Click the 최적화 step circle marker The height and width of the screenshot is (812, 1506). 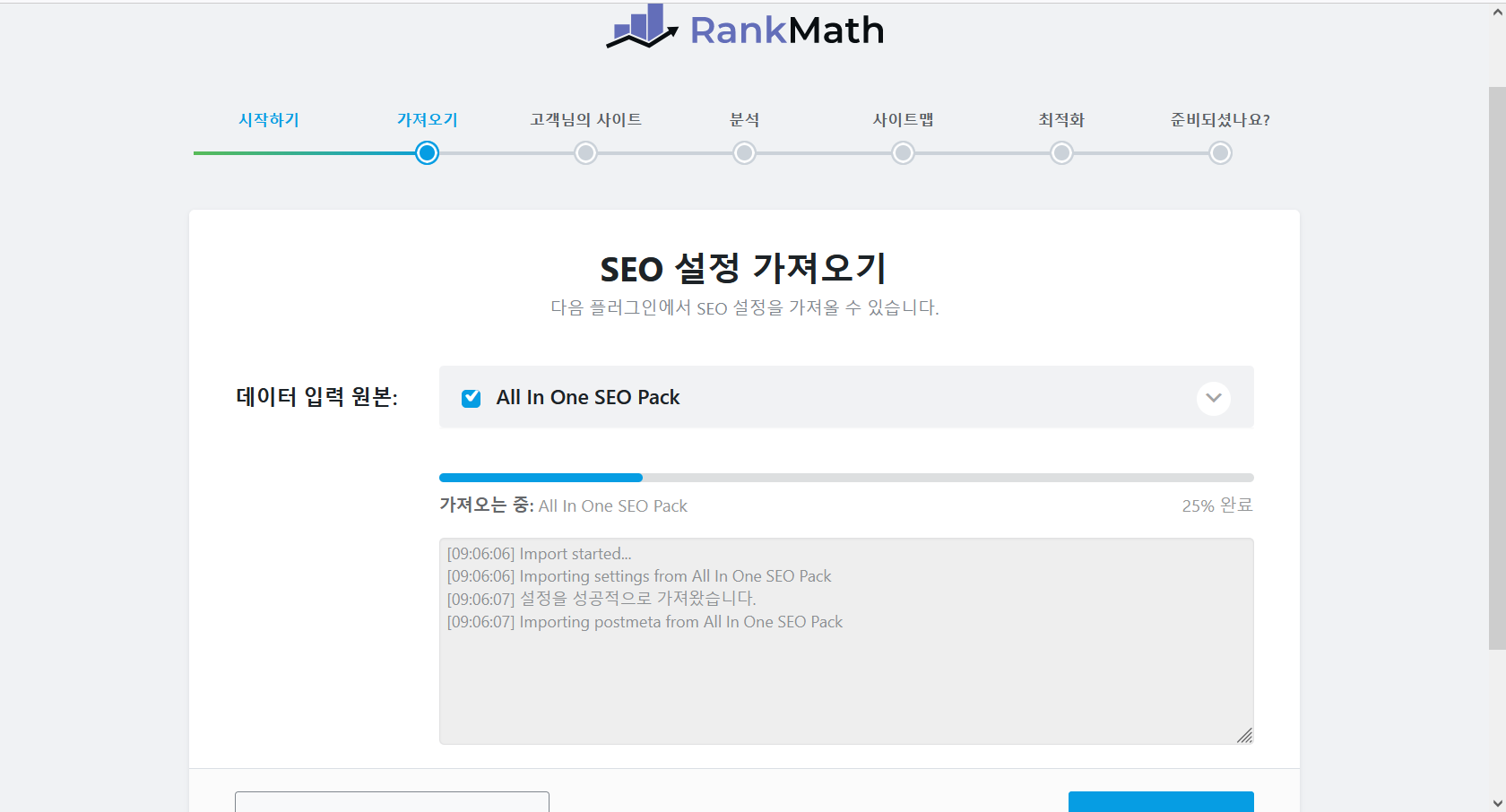[1061, 153]
